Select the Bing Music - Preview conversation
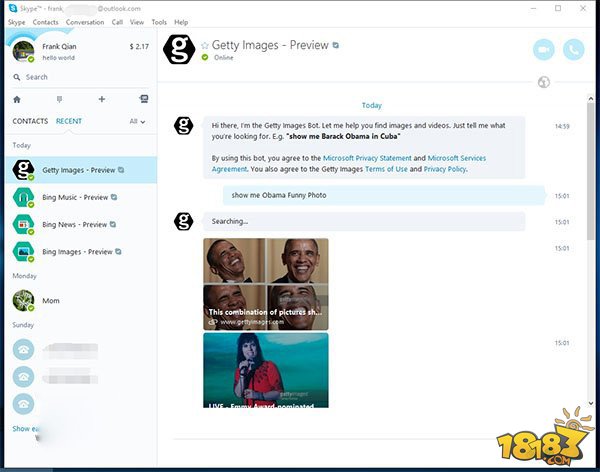This screenshot has height=472, width=600. point(75,197)
